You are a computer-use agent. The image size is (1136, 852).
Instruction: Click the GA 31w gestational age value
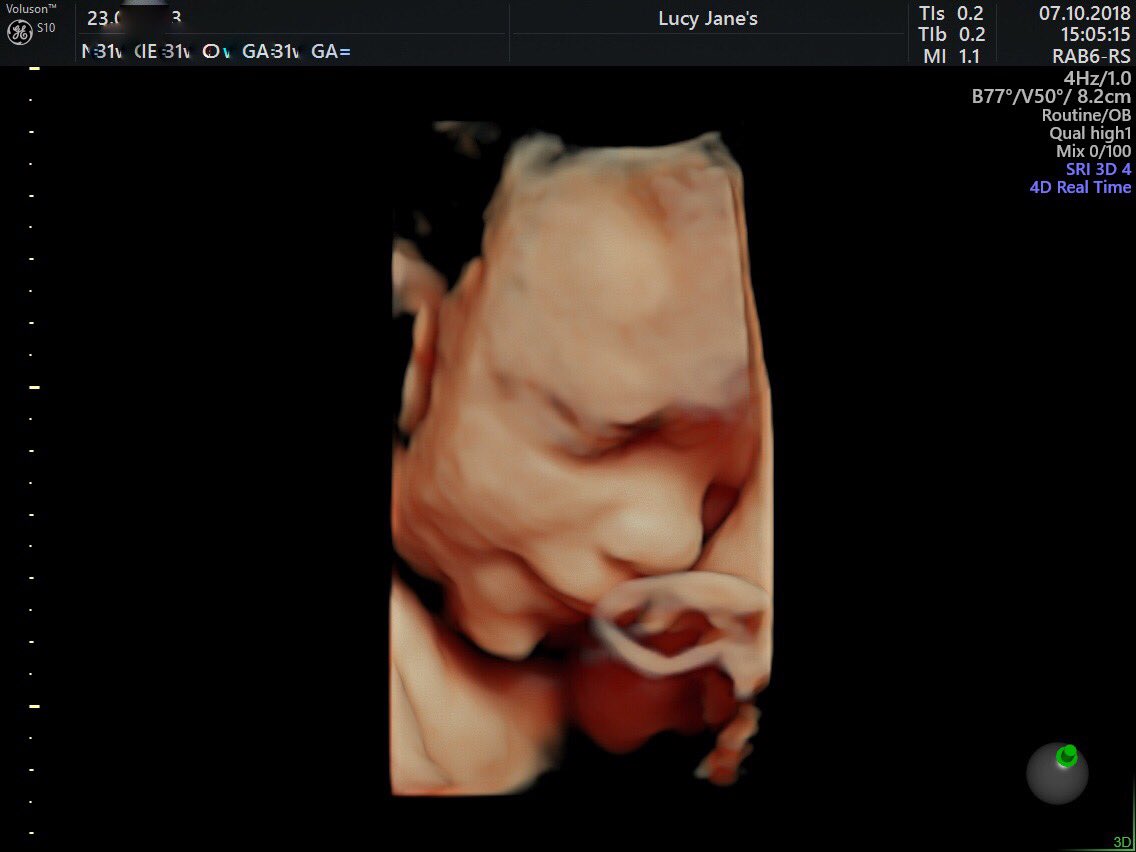[x=271, y=51]
